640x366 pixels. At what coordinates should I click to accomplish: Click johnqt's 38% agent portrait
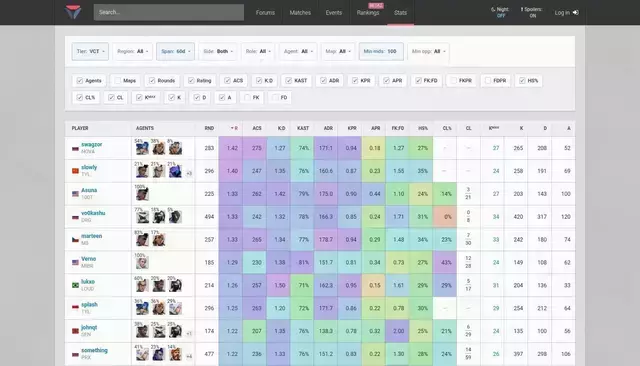(142, 331)
